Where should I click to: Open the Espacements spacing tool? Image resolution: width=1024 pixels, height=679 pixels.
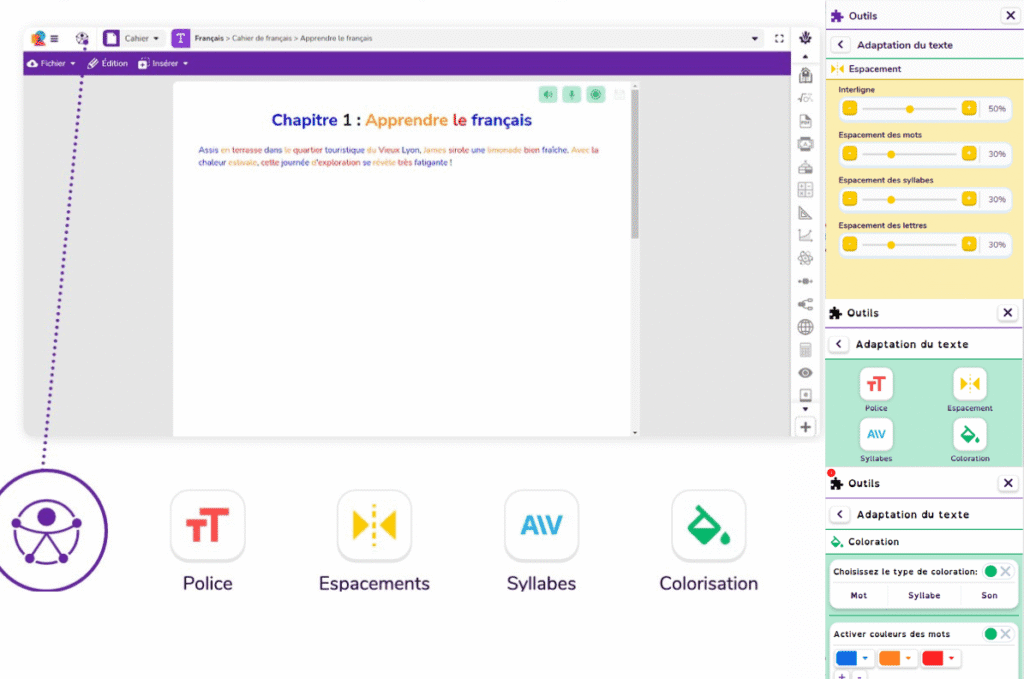pyautogui.click(x=374, y=525)
